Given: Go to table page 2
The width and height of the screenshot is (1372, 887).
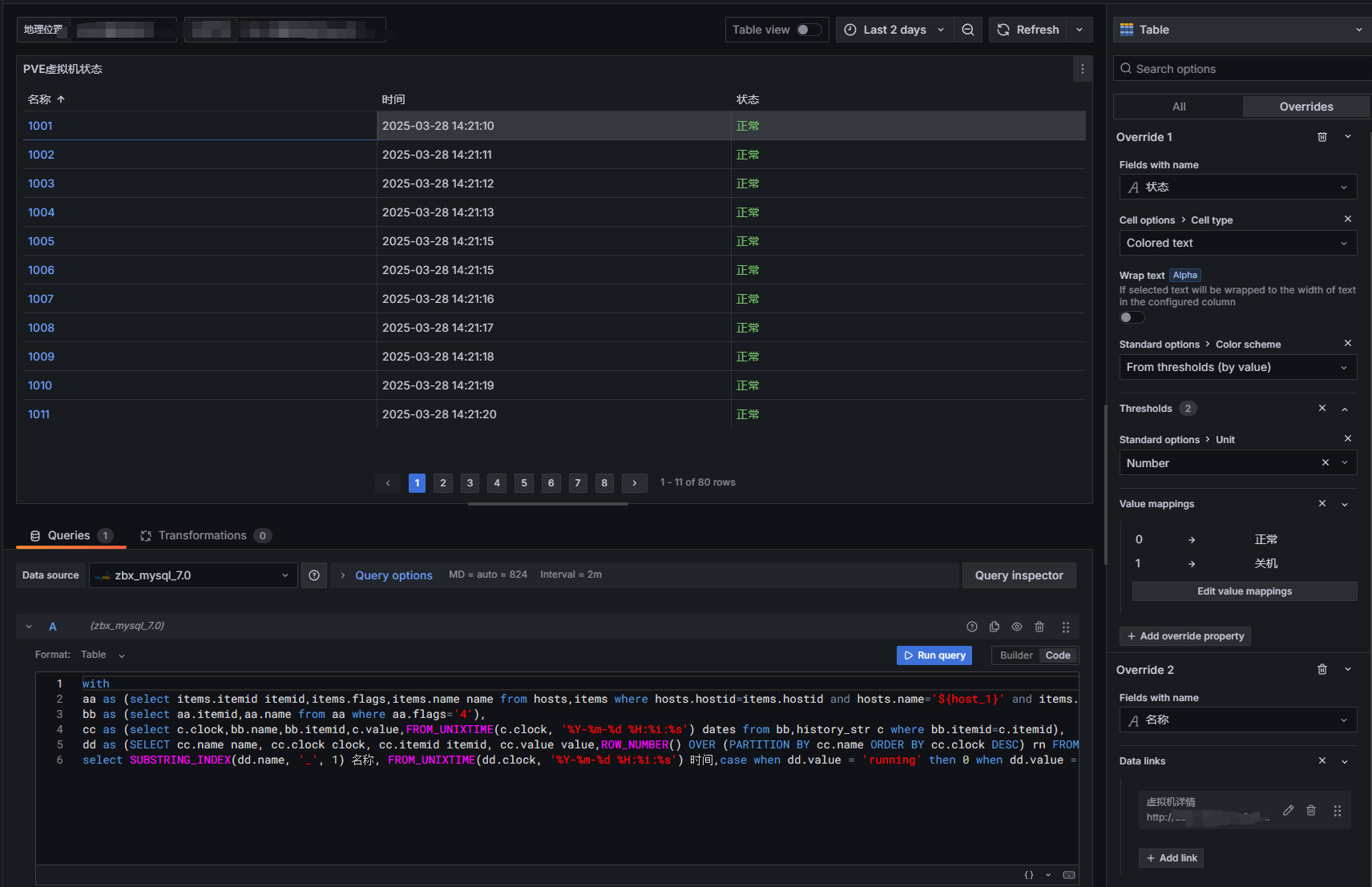Looking at the screenshot, I should click(443, 482).
